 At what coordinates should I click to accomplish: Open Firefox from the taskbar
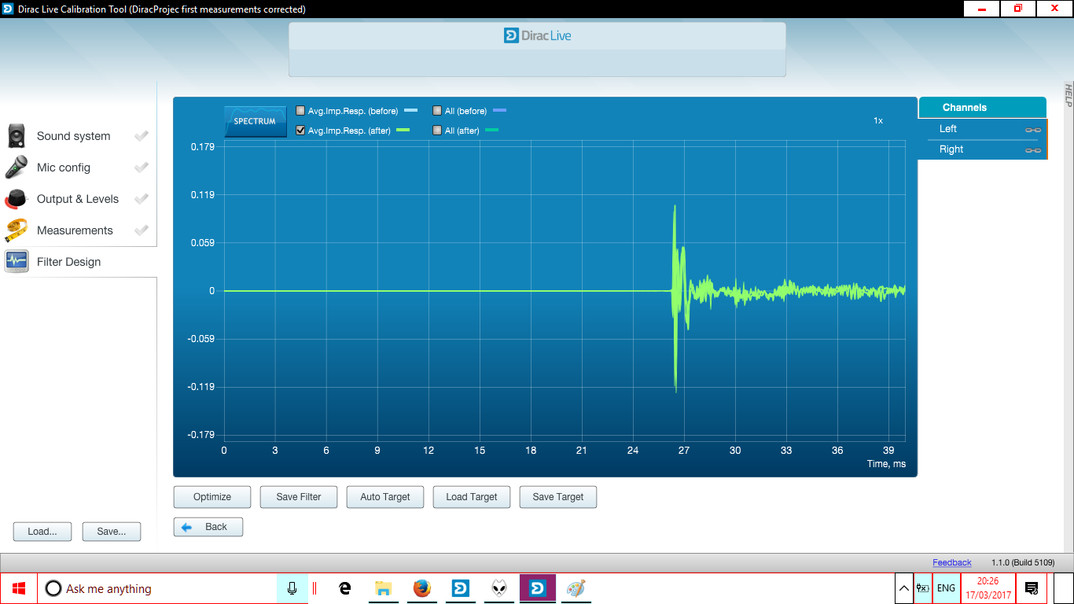422,588
